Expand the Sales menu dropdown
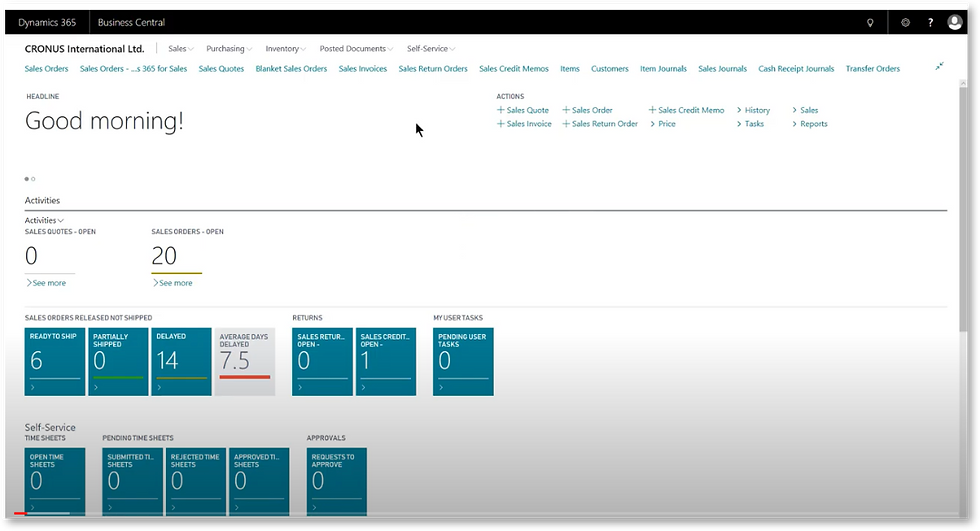The height and width of the screenshot is (531, 980). click(181, 49)
